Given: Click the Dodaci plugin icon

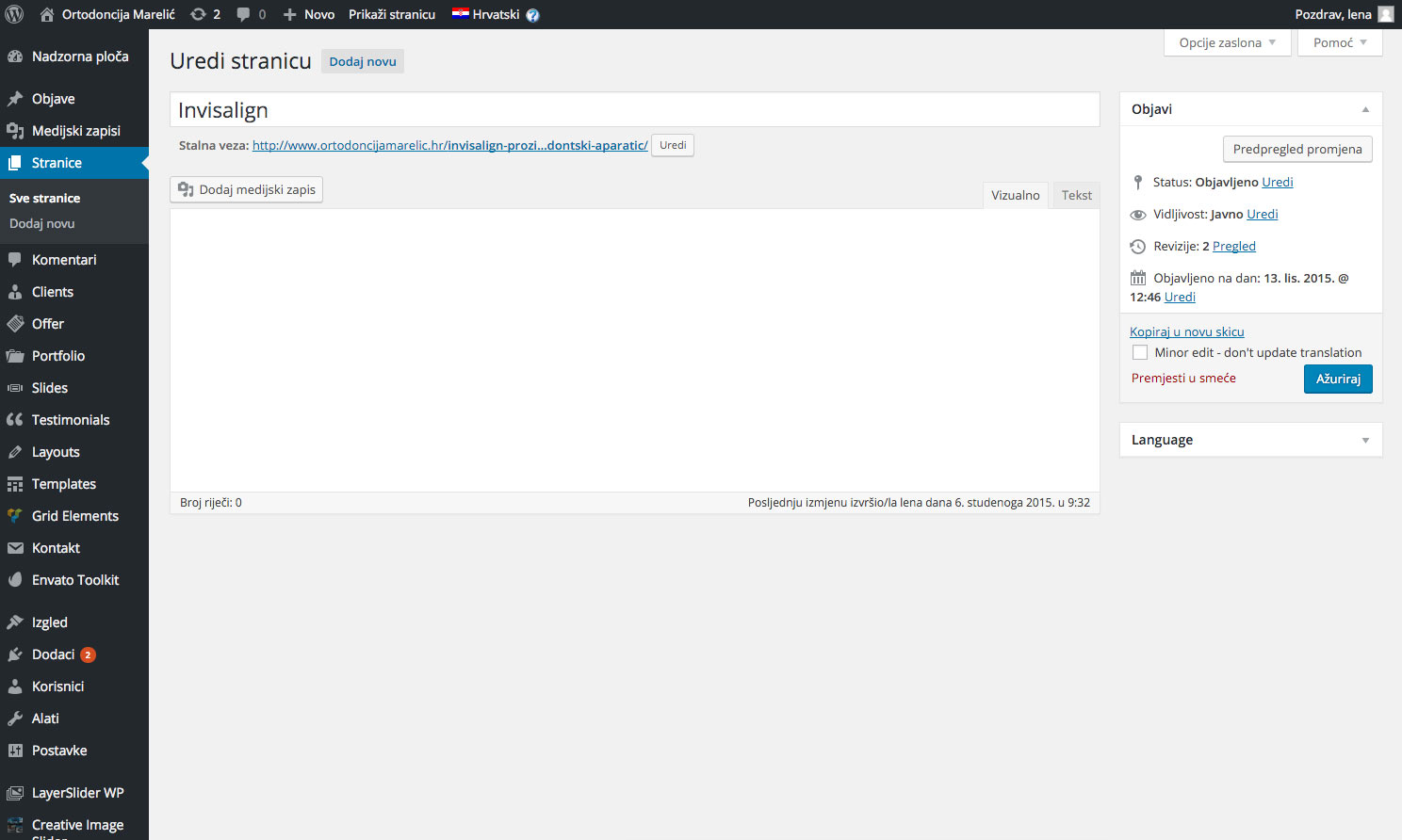Looking at the screenshot, I should tap(15, 654).
